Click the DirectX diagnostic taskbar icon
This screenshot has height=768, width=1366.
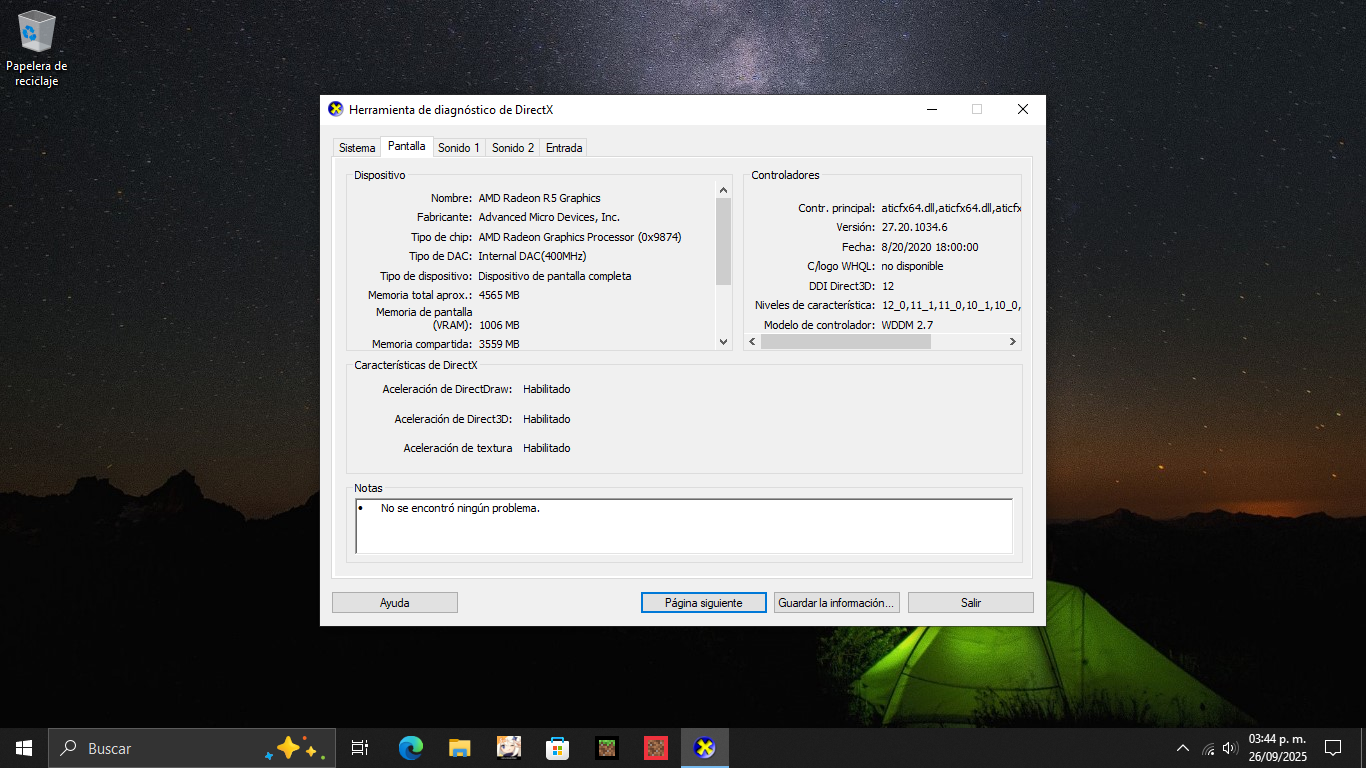point(705,748)
